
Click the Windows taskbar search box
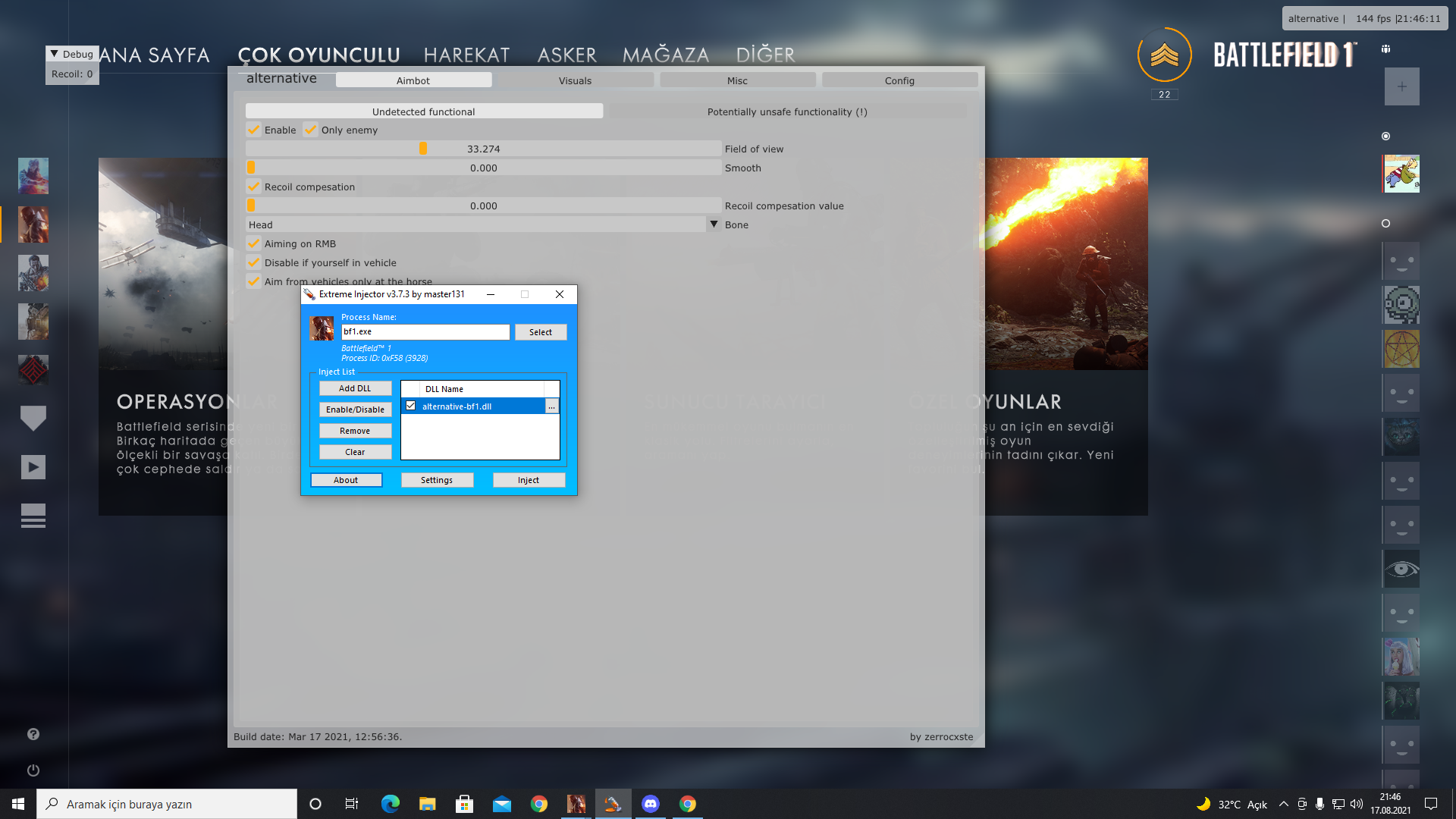click(x=167, y=804)
